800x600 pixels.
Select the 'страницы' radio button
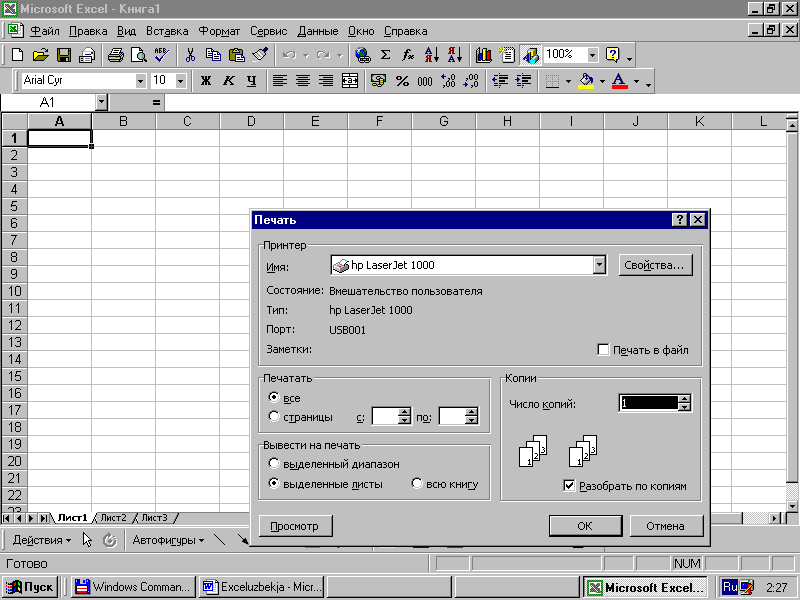point(274,416)
